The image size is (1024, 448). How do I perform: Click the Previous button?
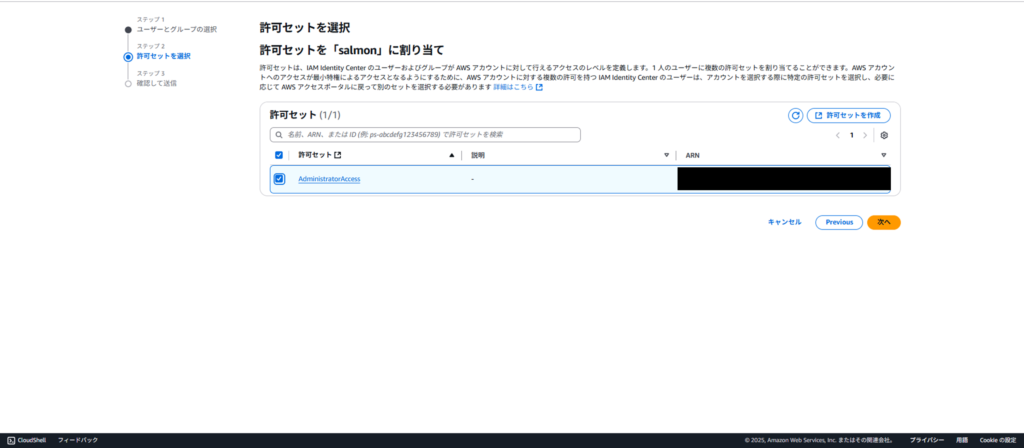coord(839,222)
